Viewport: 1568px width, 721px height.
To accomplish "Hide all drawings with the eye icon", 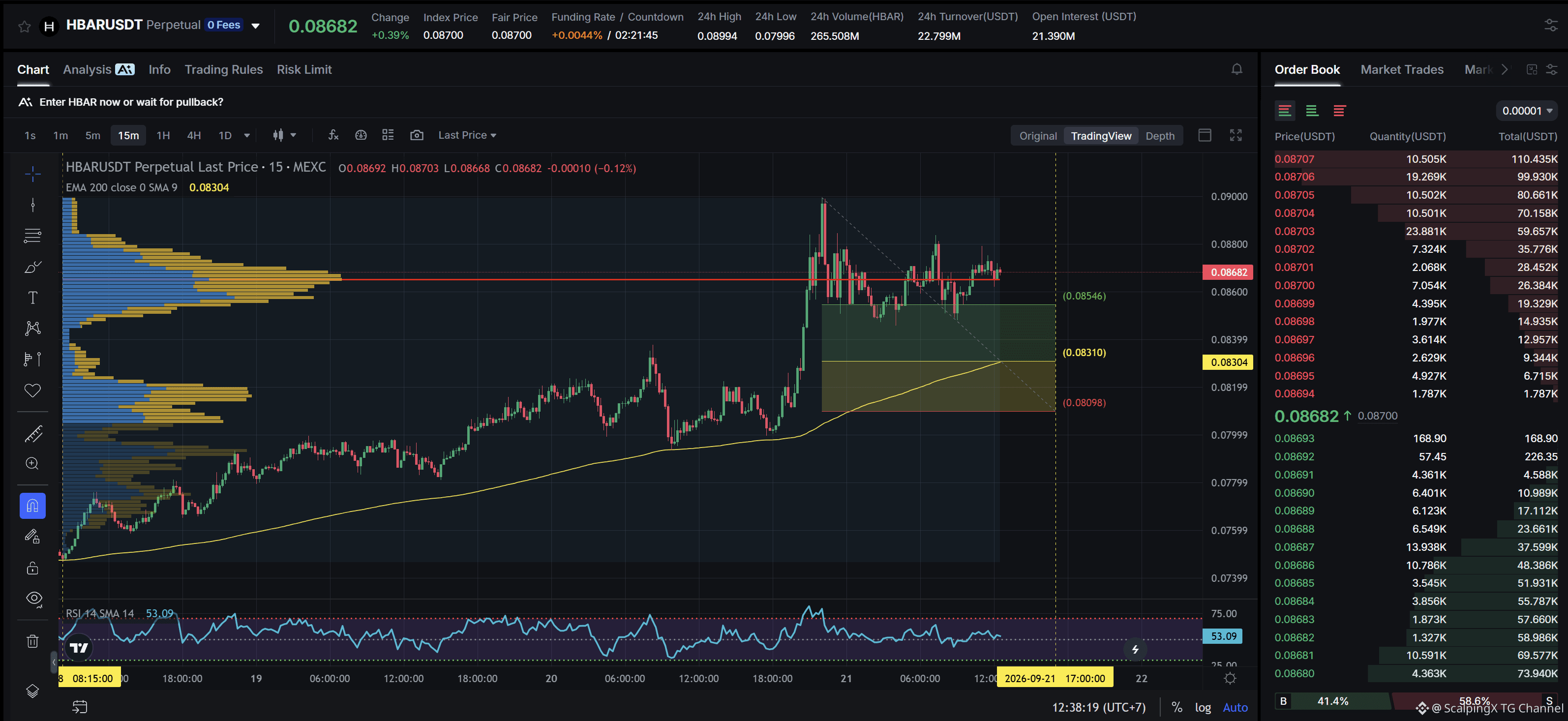I will tap(34, 599).
